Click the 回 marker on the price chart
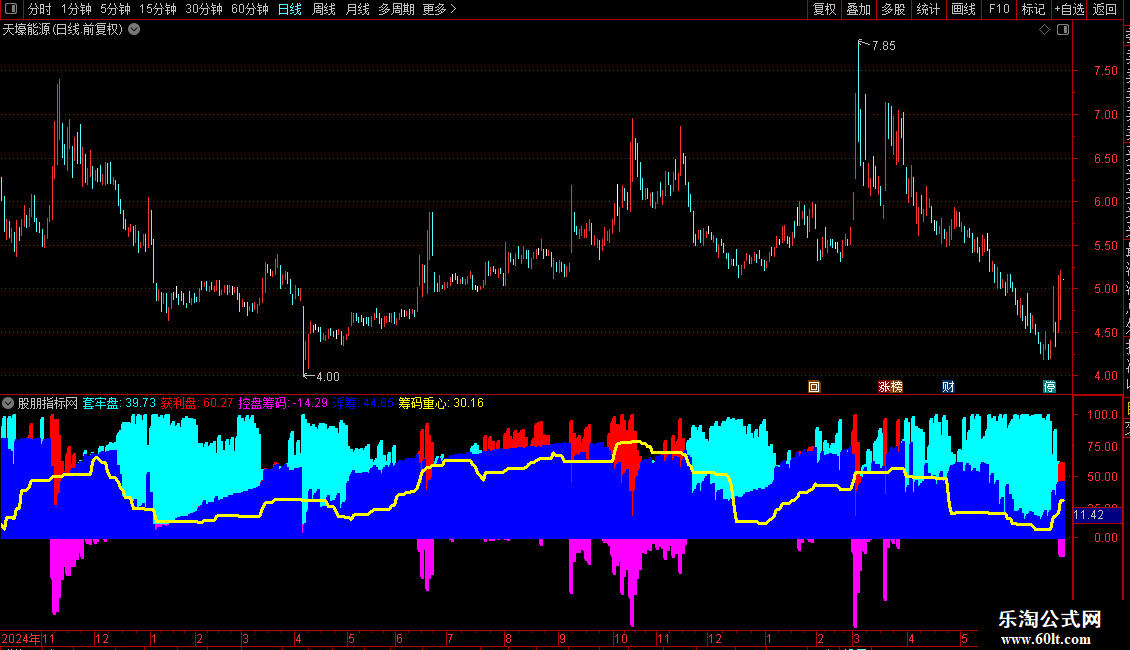Image resolution: width=1130 pixels, height=650 pixels. 814,387
